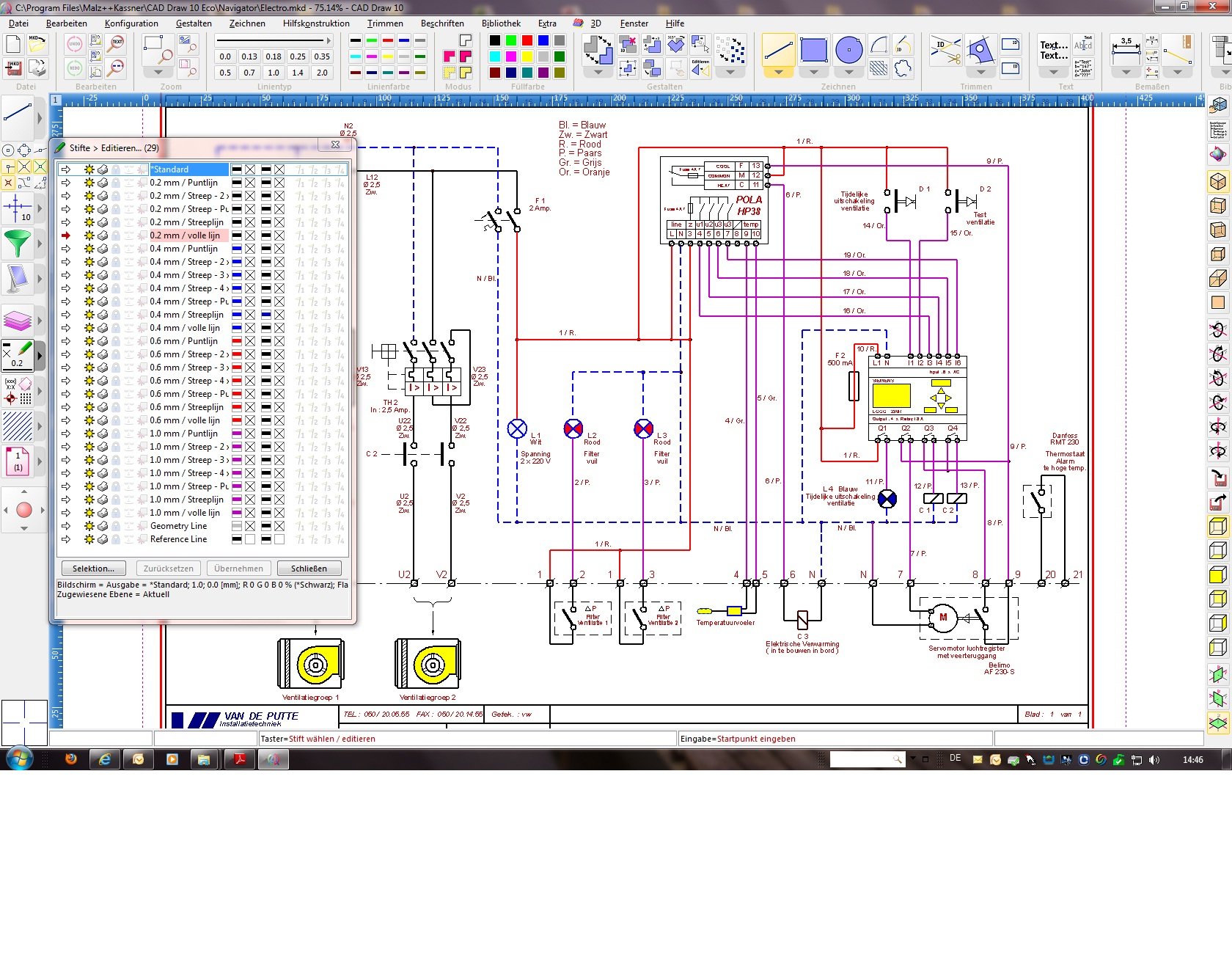
Task: Toggle sun visibility for 1.0 mm / volle lijn
Action: point(89,513)
